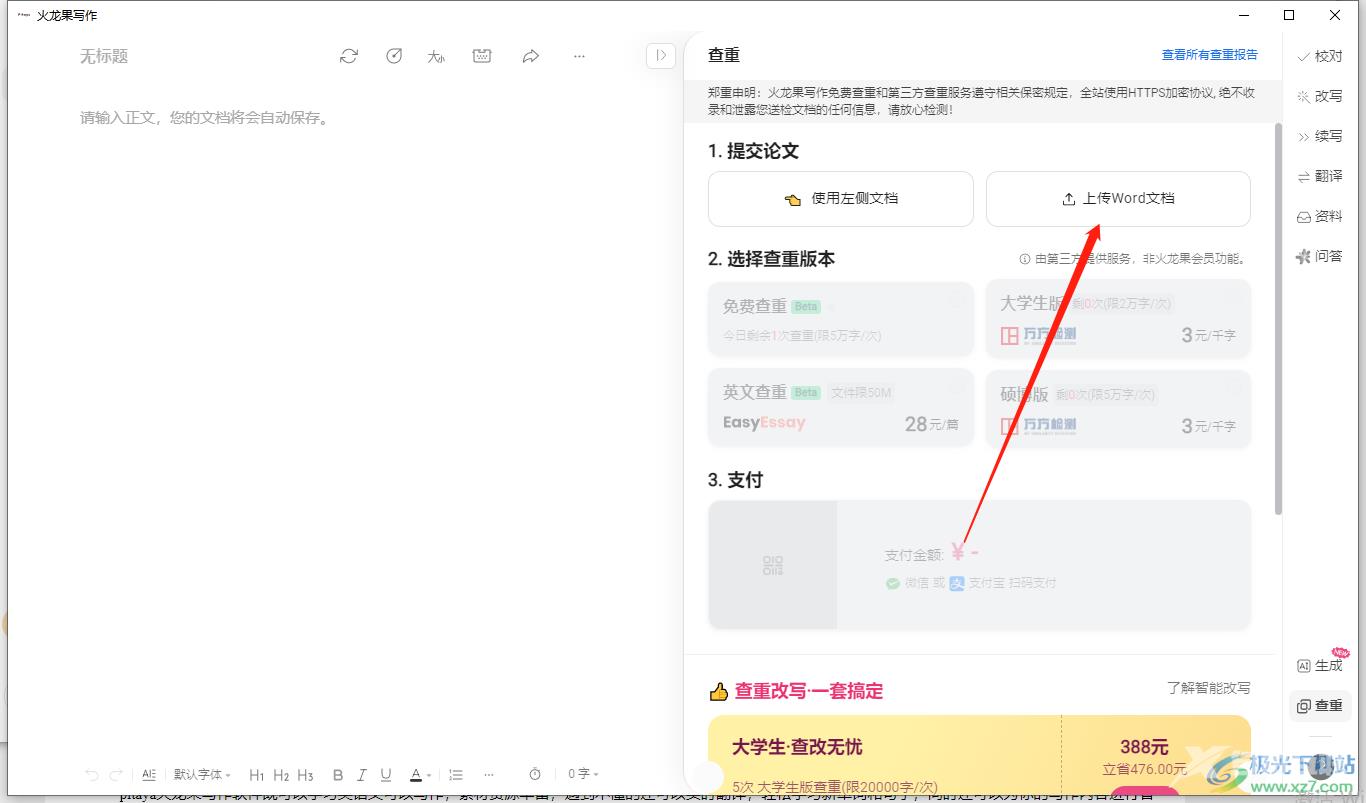Viewport: 1366px width, 803px height.
Task: Click the 无标题 document title field
Action: point(104,57)
